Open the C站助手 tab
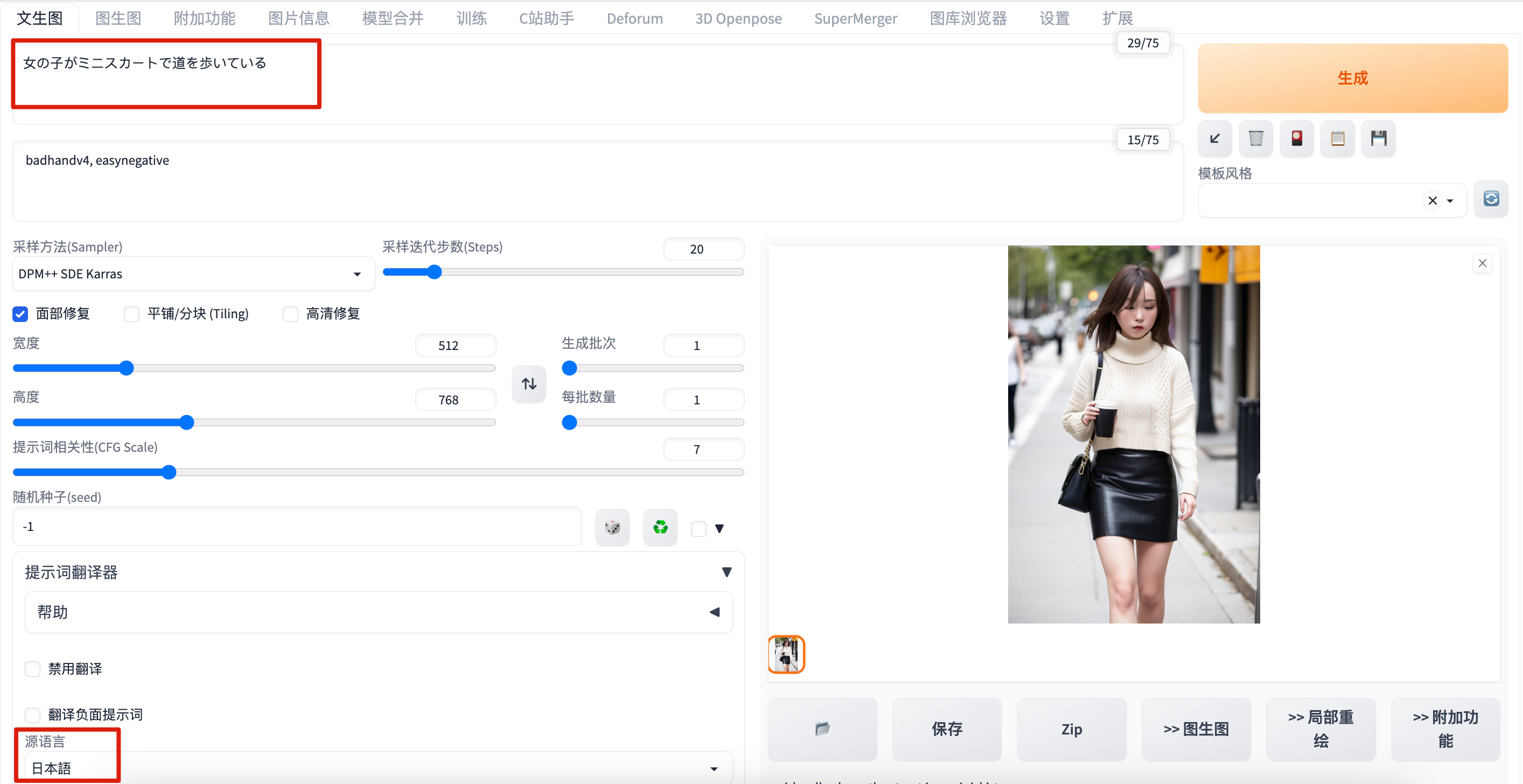The image size is (1523, 784). tap(546, 18)
